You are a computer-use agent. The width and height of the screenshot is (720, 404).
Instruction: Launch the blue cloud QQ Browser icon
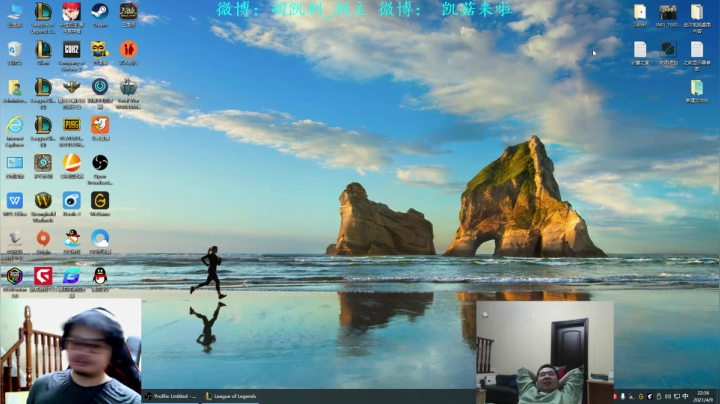coord(100,239)
